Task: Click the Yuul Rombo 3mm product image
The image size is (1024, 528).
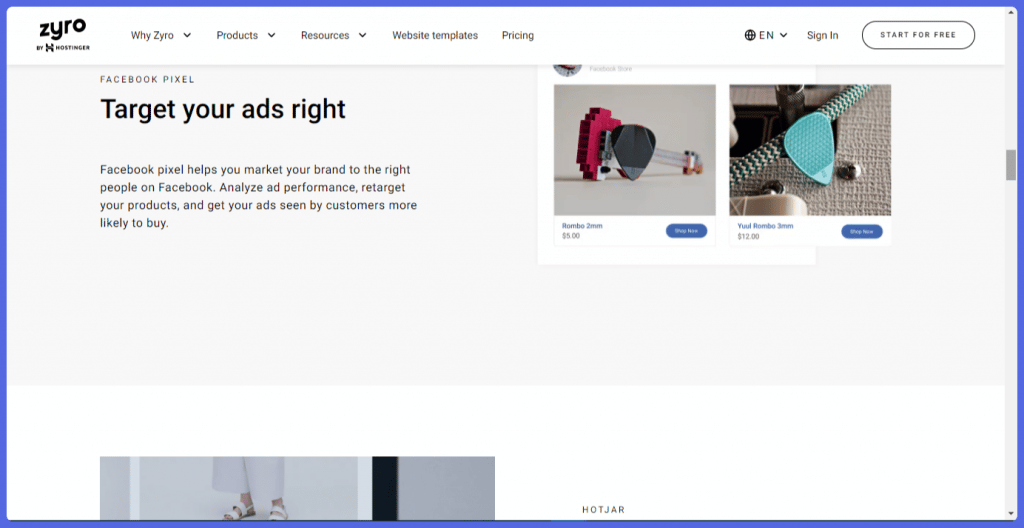Action: click(x=810, y=150)
